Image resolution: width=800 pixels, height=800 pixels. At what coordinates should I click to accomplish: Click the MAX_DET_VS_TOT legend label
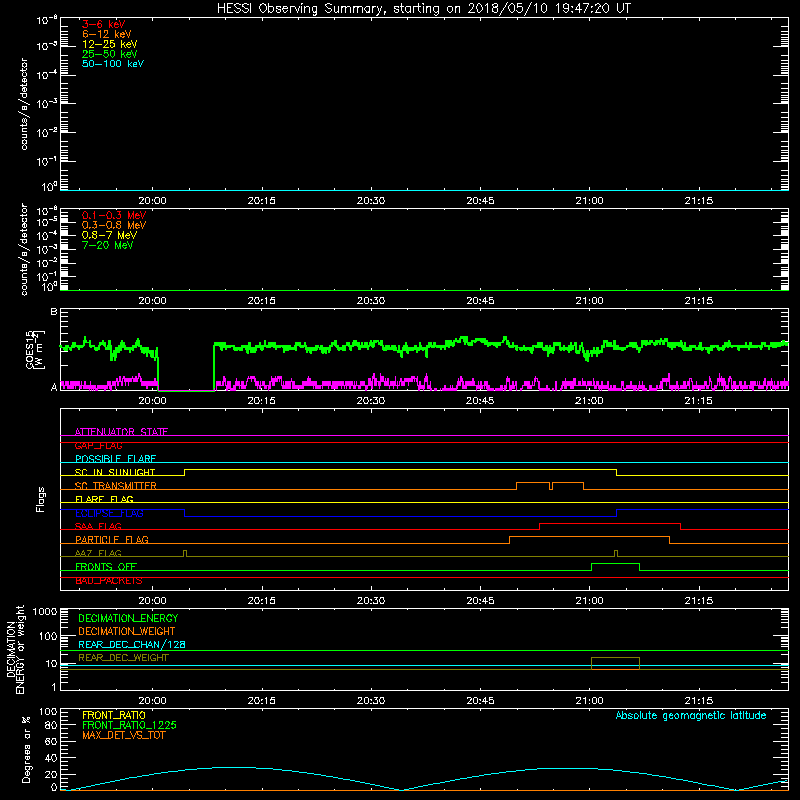click(123, 735)
